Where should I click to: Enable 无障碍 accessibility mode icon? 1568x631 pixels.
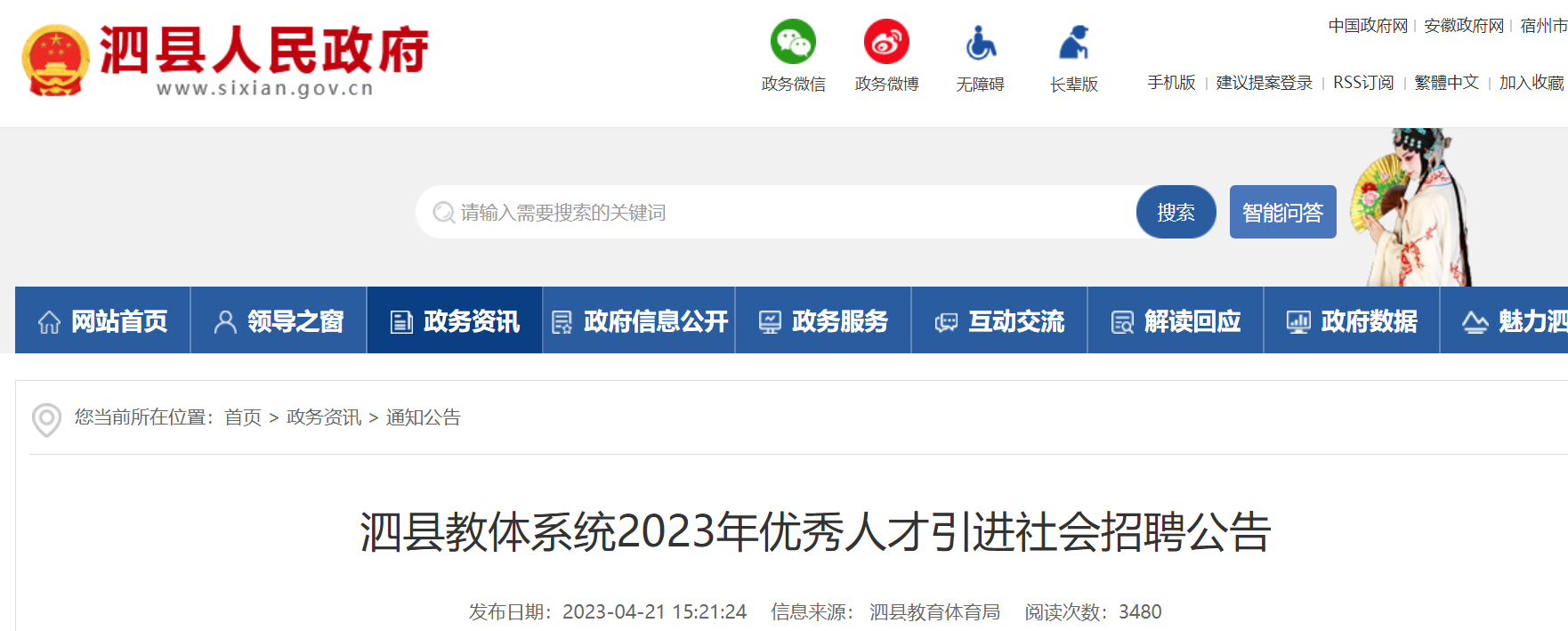click(980, 42)
